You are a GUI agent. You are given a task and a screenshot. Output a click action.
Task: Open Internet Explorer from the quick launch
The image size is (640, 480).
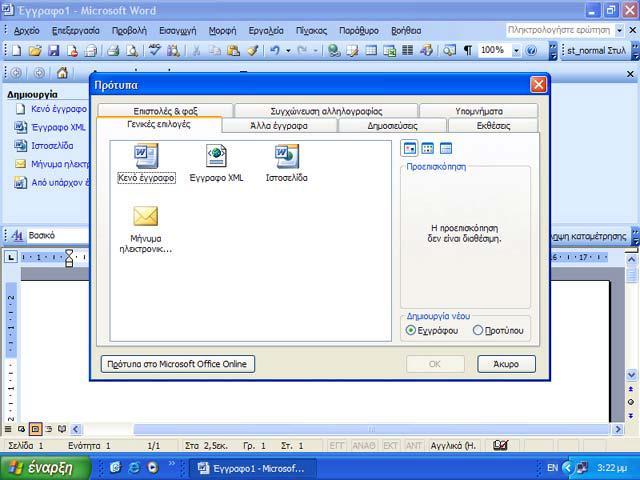pyautogui.click(x=134, y=467)
